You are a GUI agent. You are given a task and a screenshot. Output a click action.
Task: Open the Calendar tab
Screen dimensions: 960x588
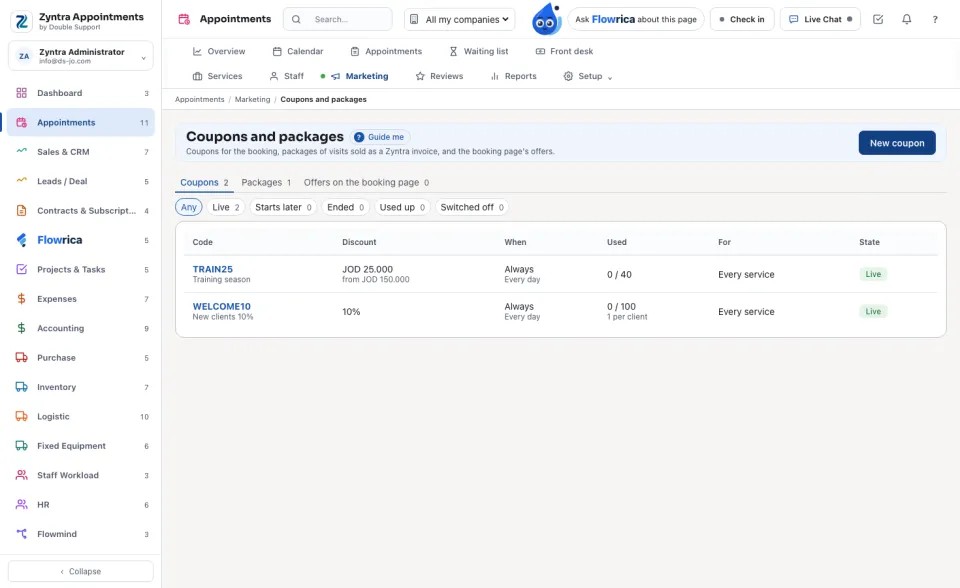[x=298, y=51]
